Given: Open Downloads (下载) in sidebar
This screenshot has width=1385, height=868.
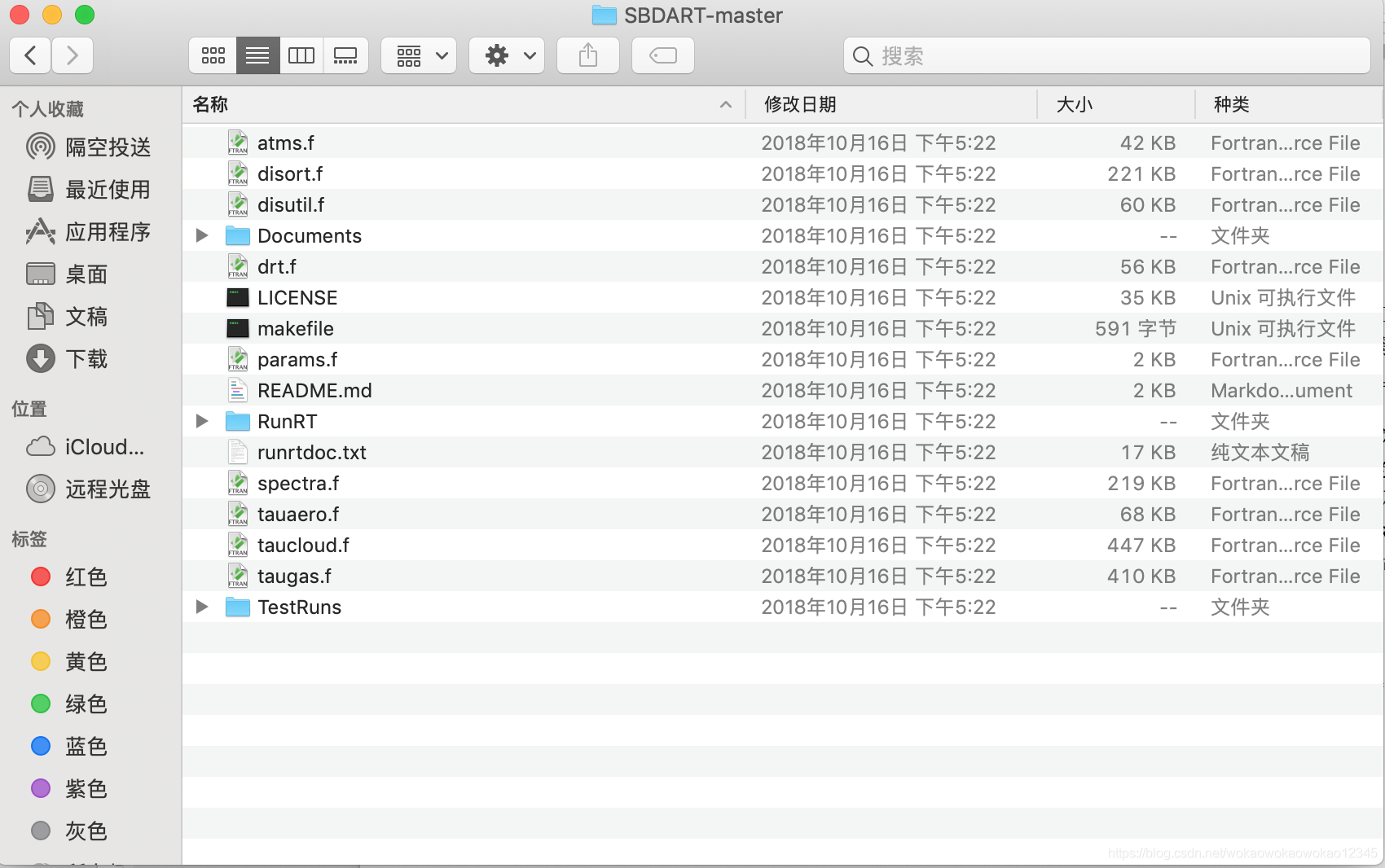Looking at the screenshot, I should [68, 359].
